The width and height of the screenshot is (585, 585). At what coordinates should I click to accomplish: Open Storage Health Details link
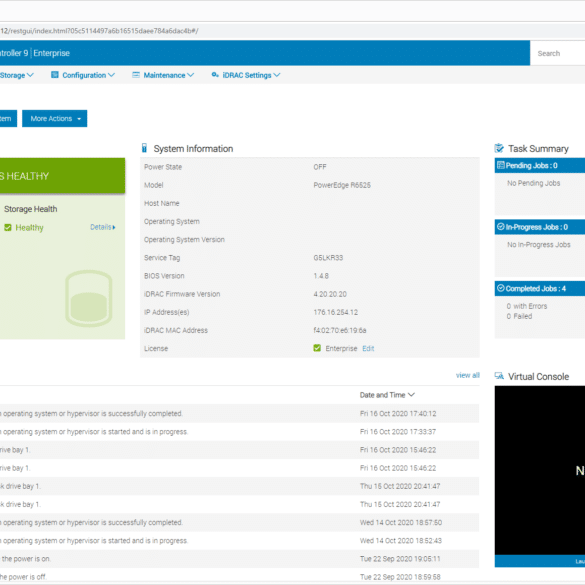click(x=103, y=227)
